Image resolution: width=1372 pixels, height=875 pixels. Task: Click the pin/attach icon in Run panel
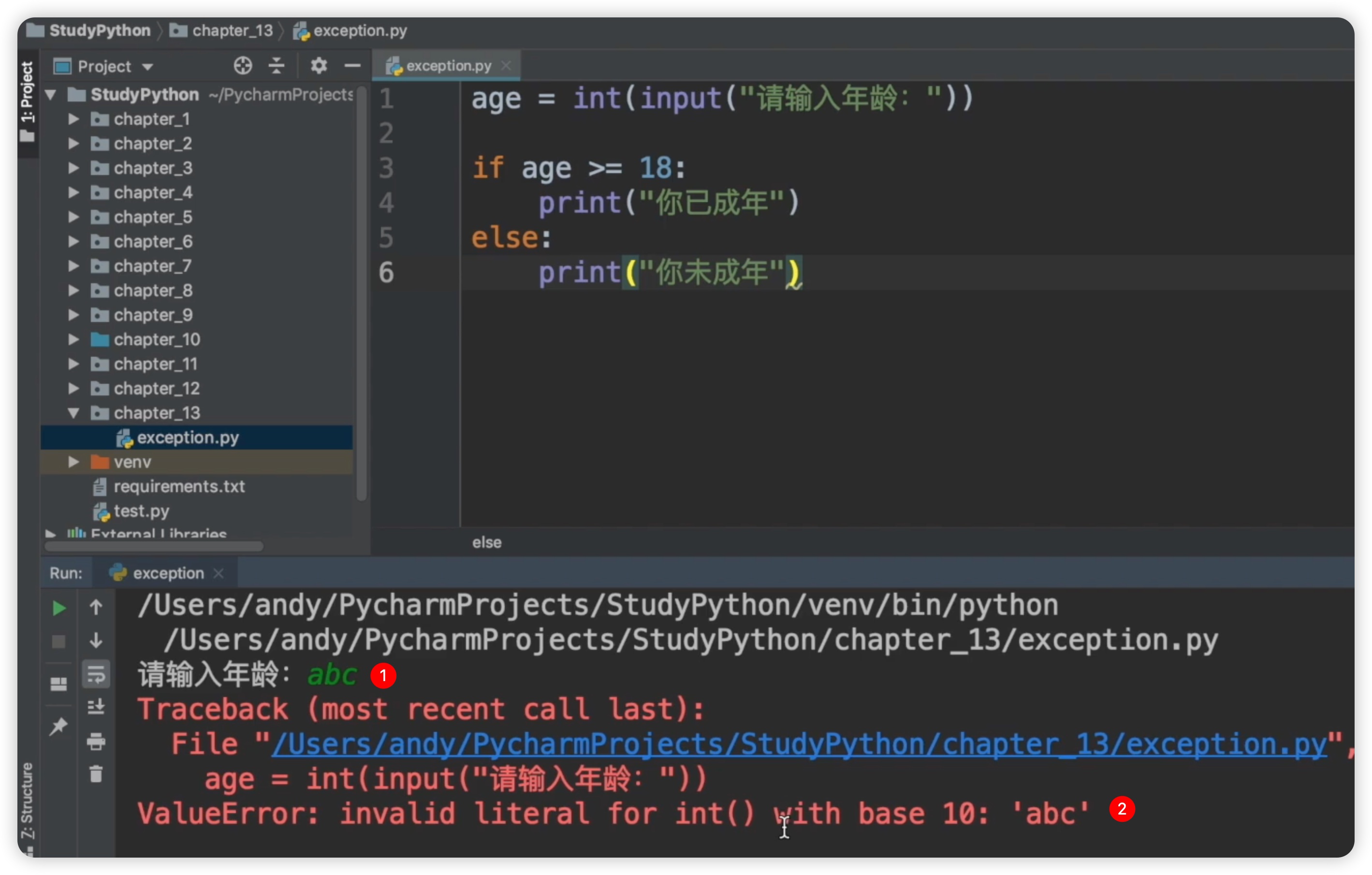(57, 723)
